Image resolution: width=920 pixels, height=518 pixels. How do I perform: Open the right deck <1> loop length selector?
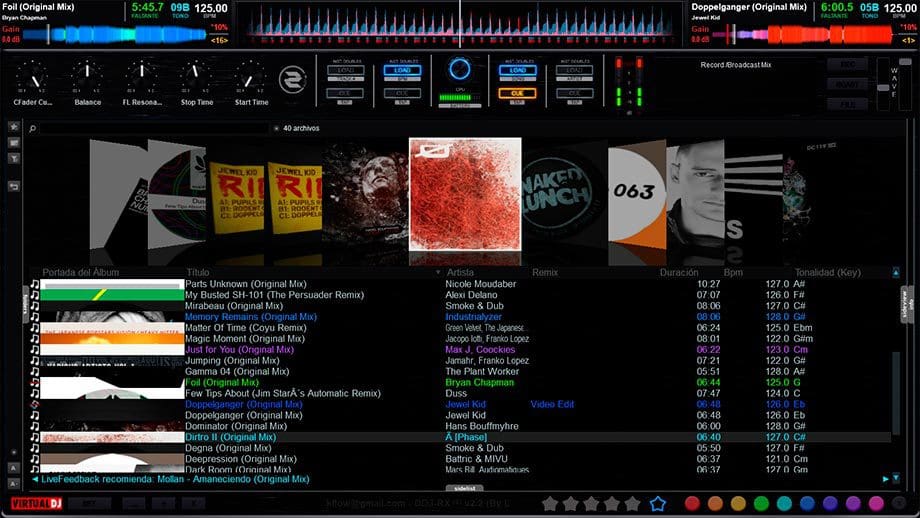click(x=908, y=40)
